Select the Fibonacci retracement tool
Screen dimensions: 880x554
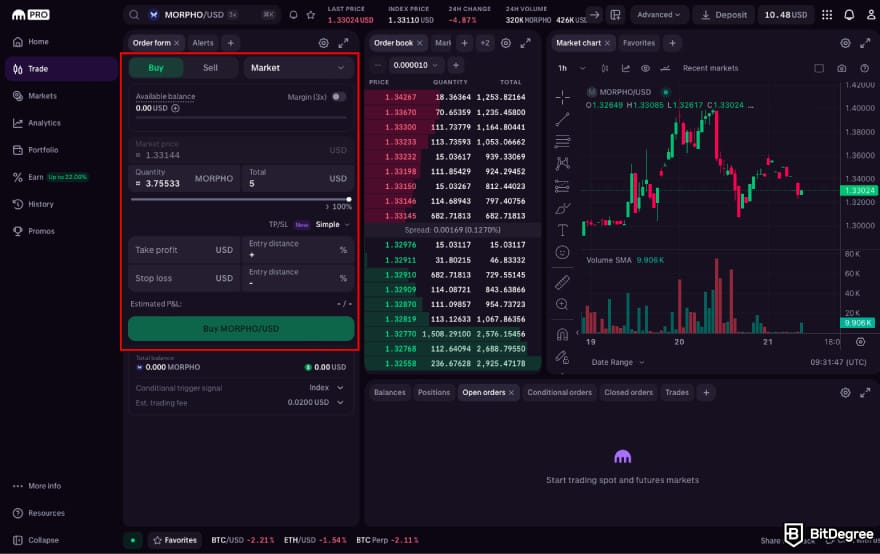click(562, 141)
